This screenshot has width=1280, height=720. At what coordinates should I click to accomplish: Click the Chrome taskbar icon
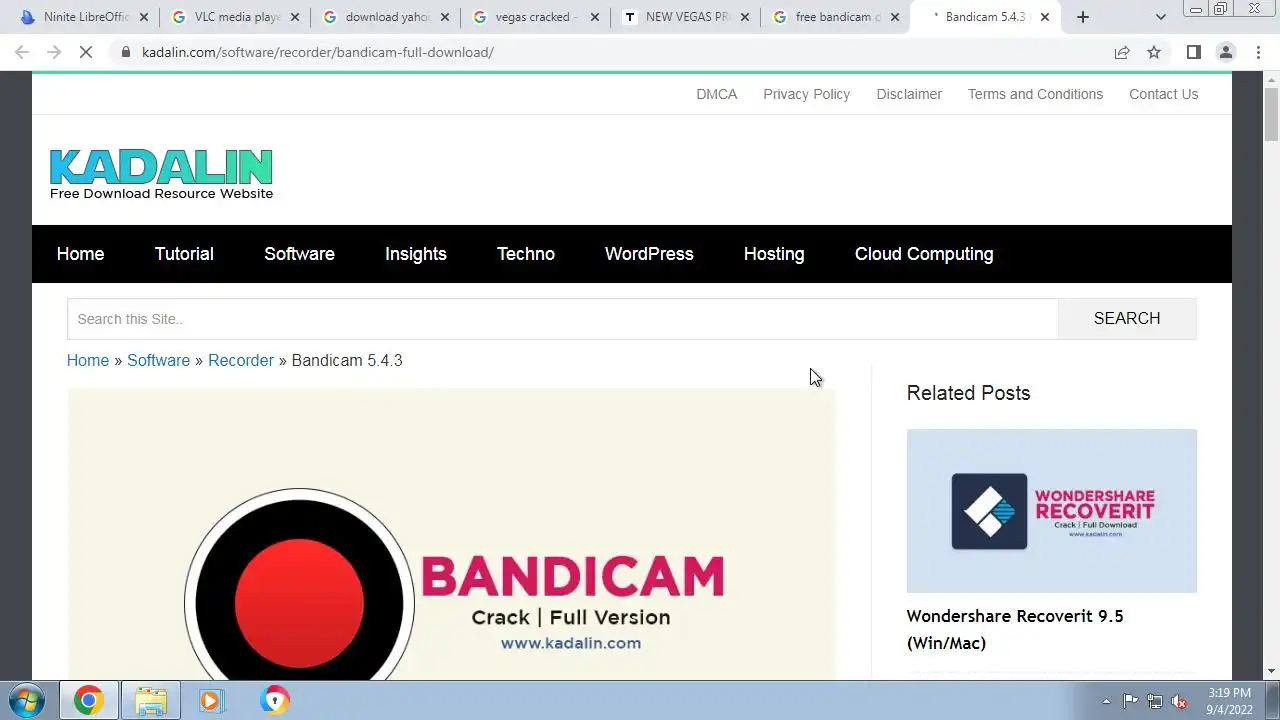pyautogui.click(x=88, y=701)
